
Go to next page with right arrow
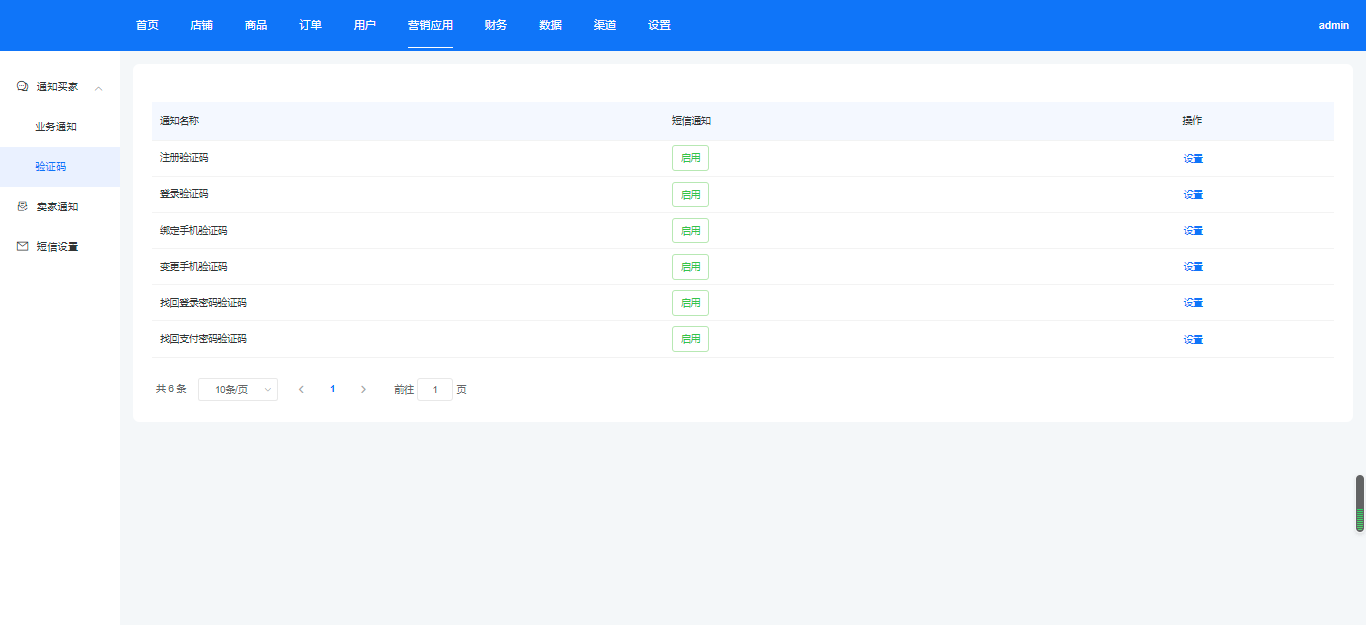(363, 389)
